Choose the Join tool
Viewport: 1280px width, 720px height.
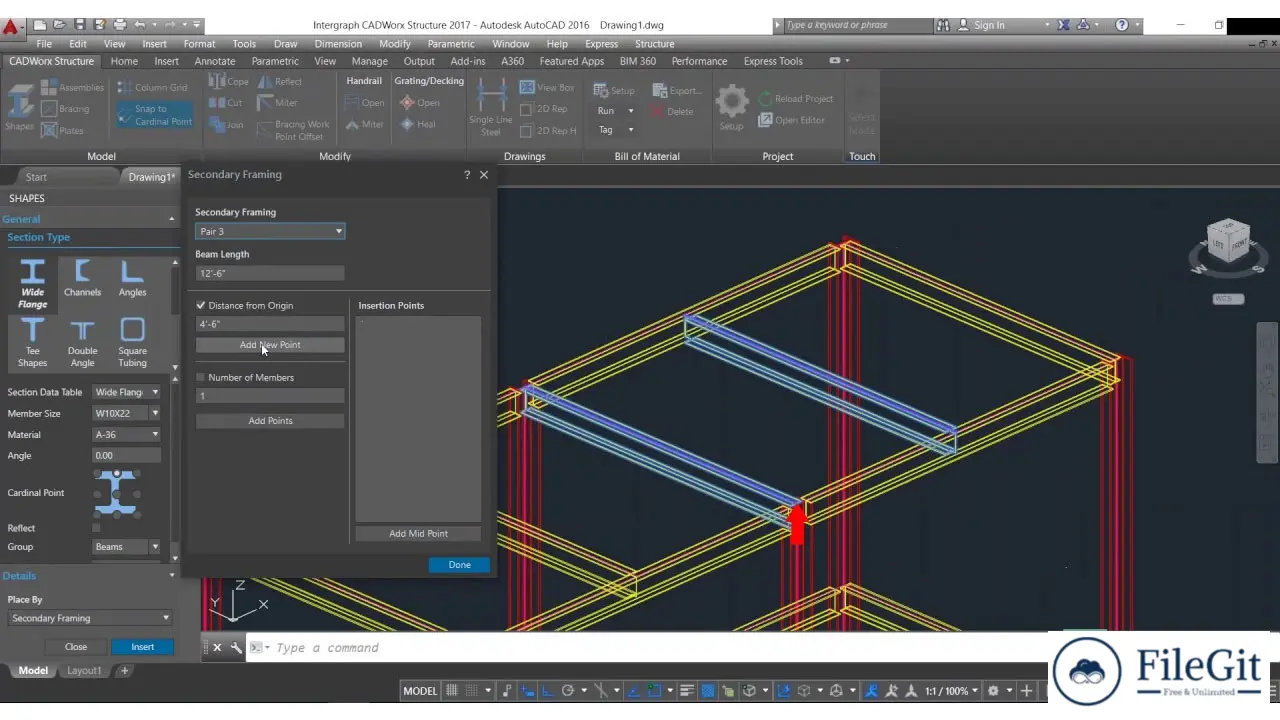tap(227, 125)
